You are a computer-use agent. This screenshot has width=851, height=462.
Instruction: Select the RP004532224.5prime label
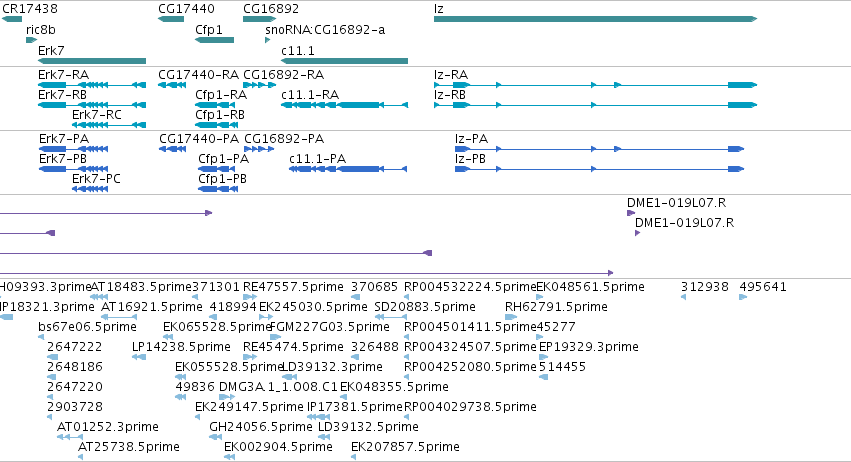pos(470,287)
